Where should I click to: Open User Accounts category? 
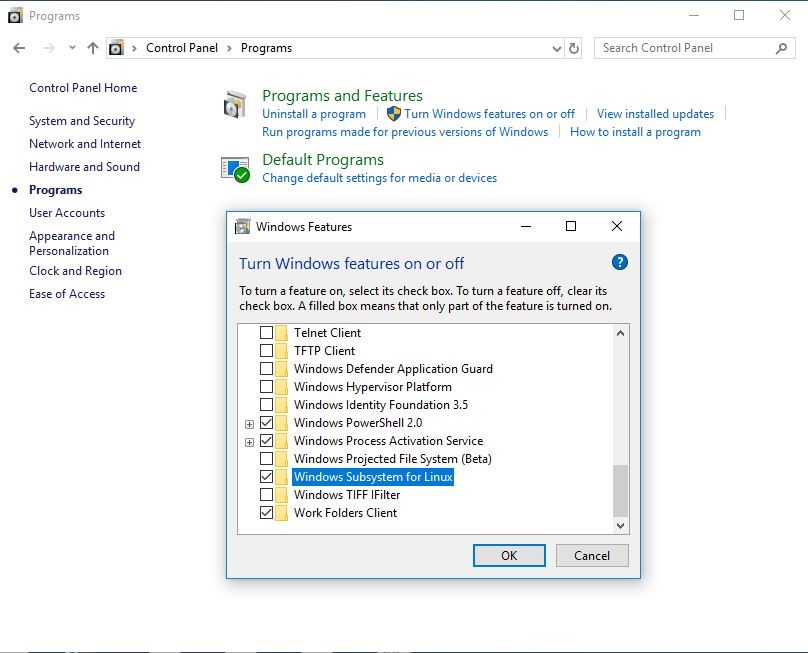(x=67, y=213)
